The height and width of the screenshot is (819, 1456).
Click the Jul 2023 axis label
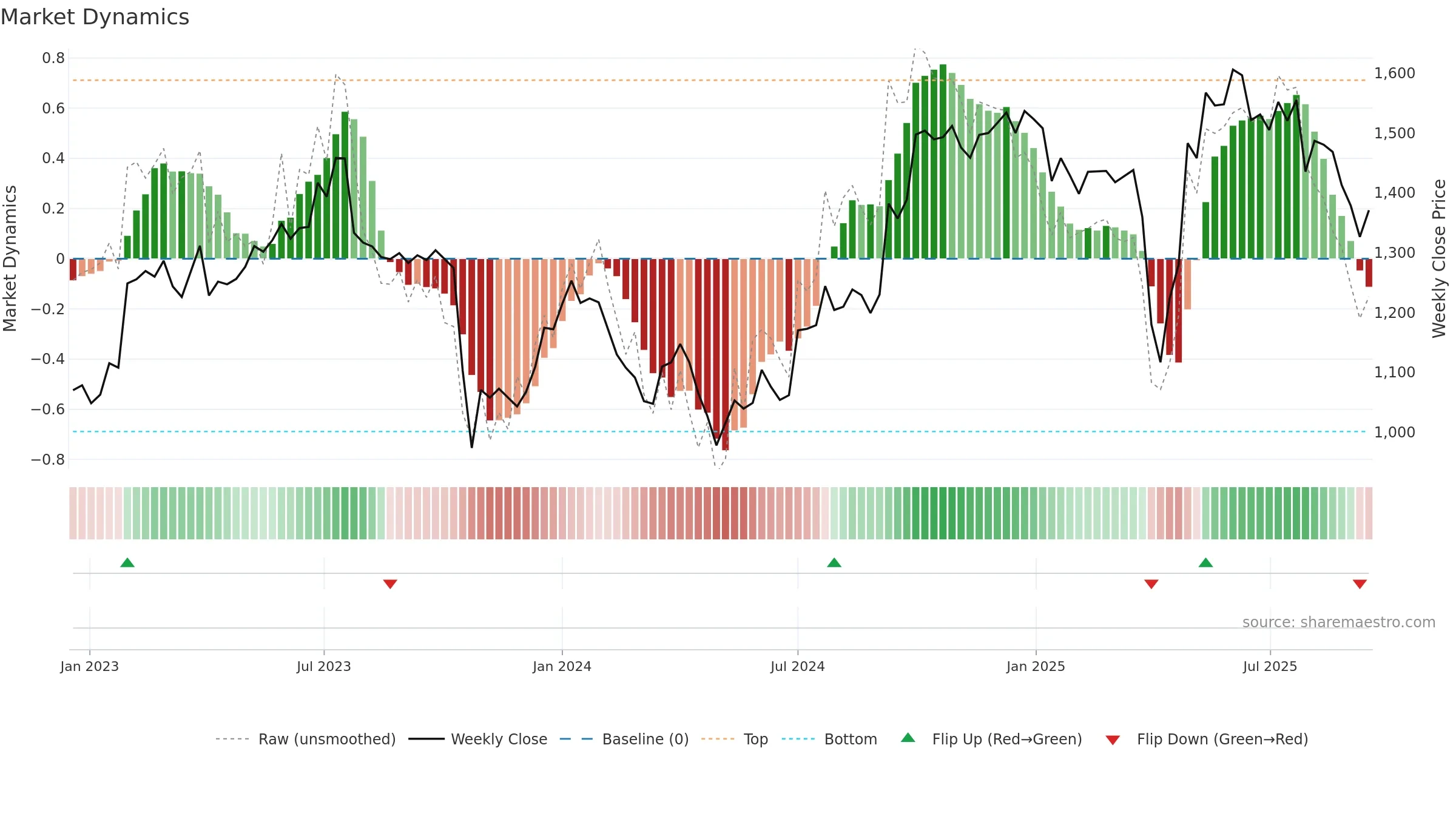pos(324,666)
